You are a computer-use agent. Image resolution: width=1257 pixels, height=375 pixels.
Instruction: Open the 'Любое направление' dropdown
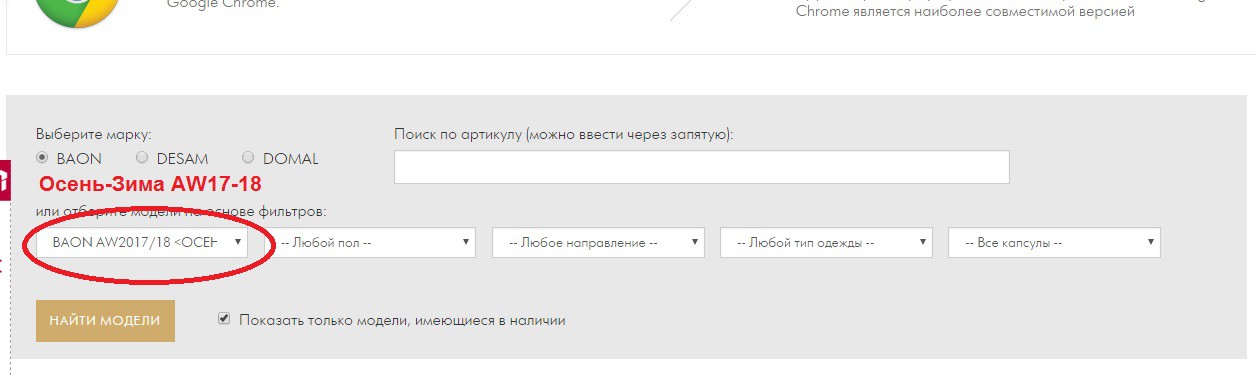[598, 242]
